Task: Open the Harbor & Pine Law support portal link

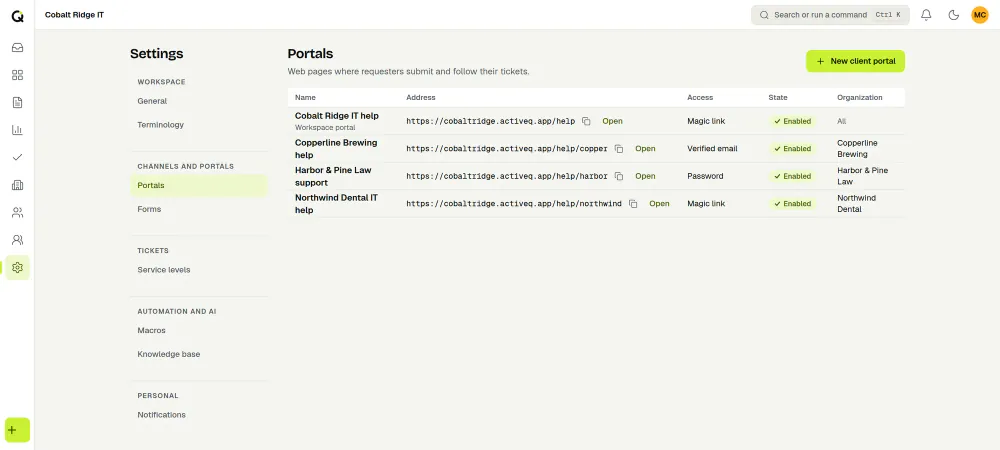Action: point(645,176)
